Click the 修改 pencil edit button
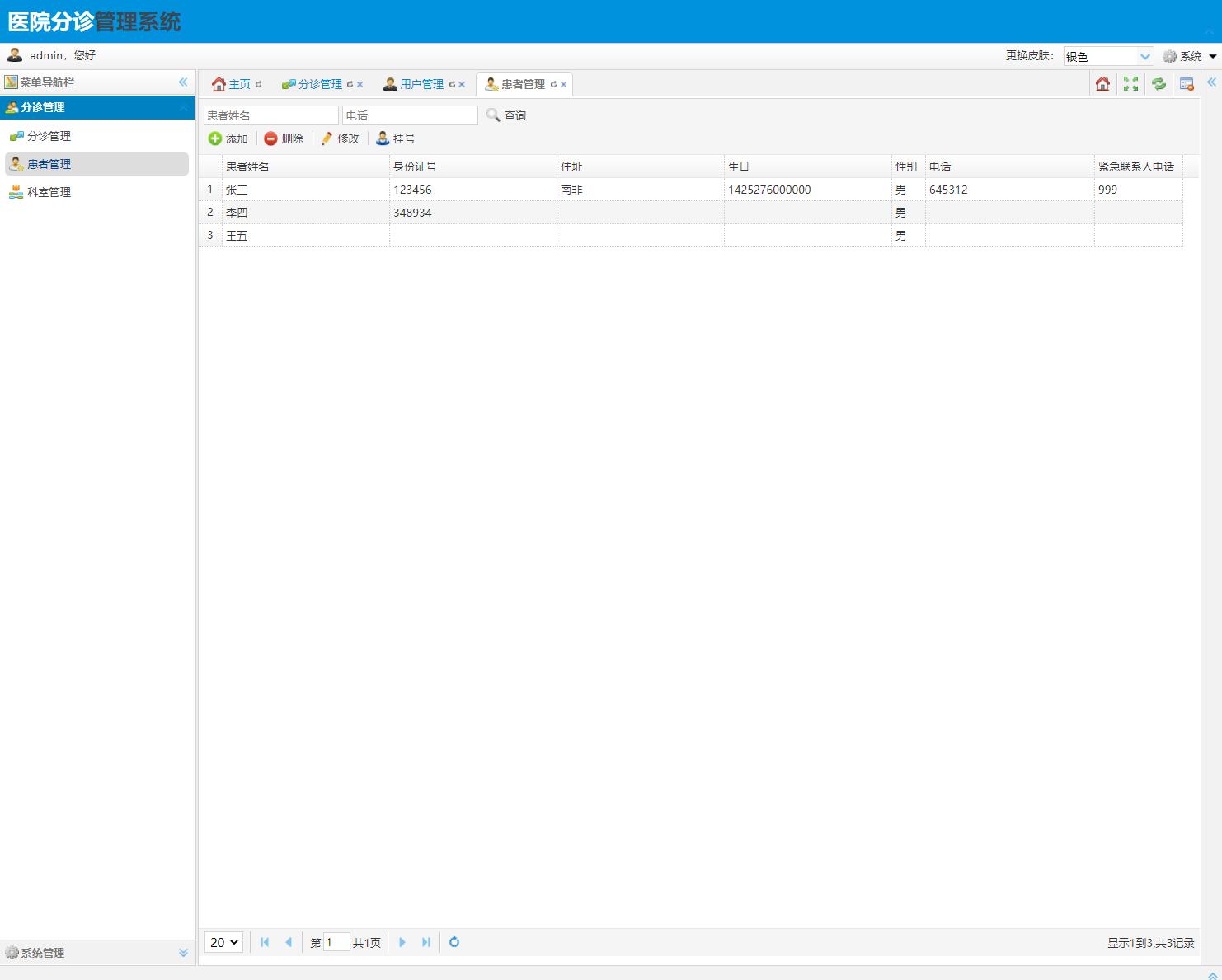This screenshot has width=1222, height=980. tap(341, 138)
